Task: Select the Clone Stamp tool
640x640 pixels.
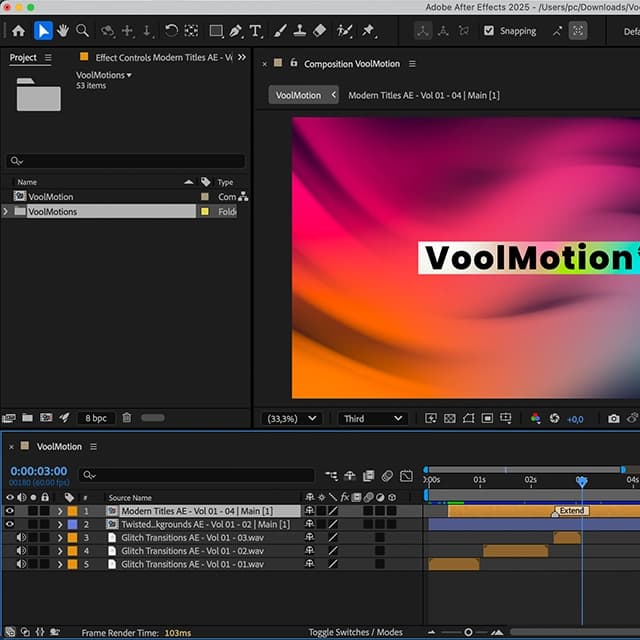Action: point(300,31)
